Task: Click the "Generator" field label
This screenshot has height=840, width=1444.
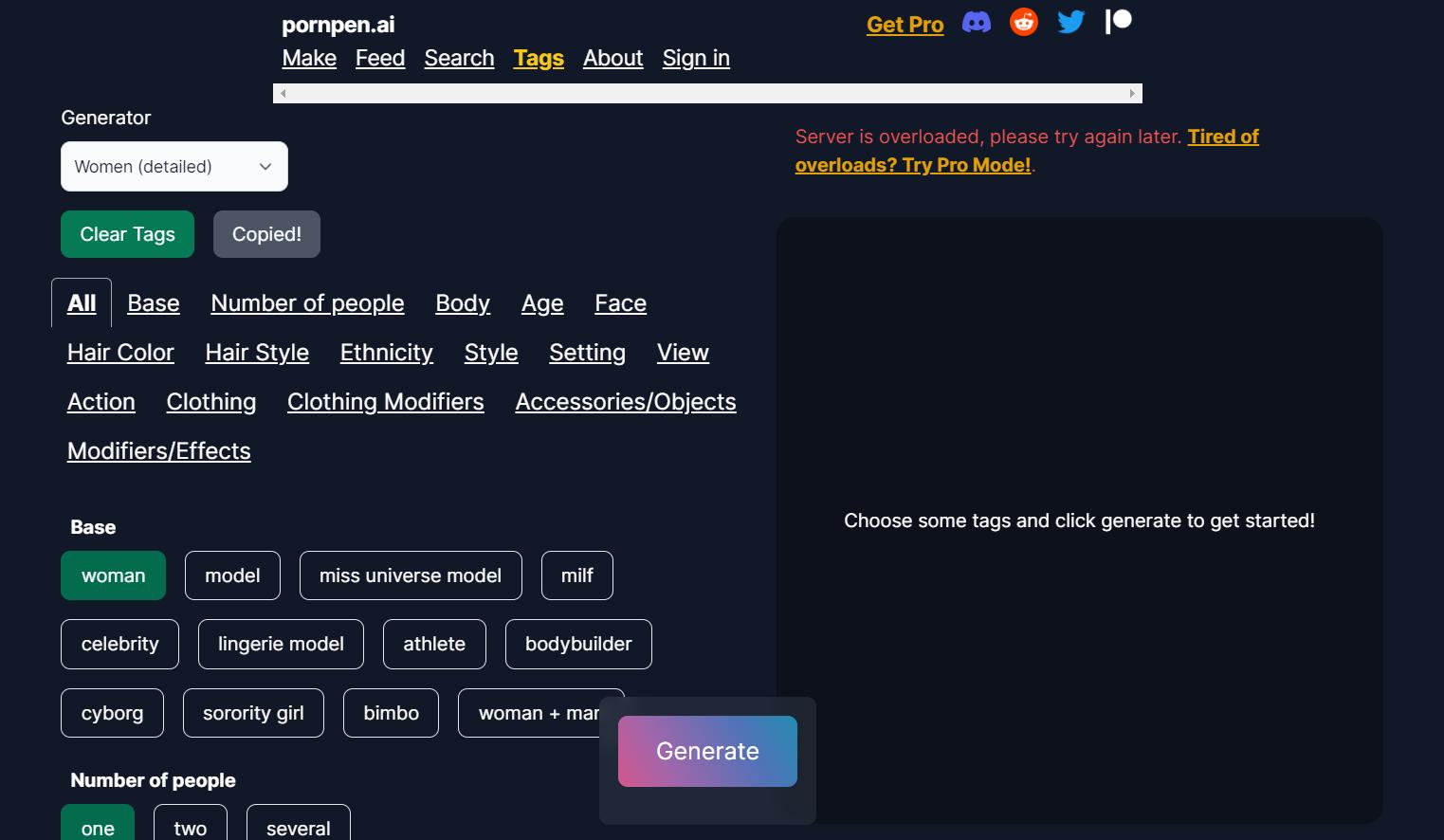Action: [106, 118]
